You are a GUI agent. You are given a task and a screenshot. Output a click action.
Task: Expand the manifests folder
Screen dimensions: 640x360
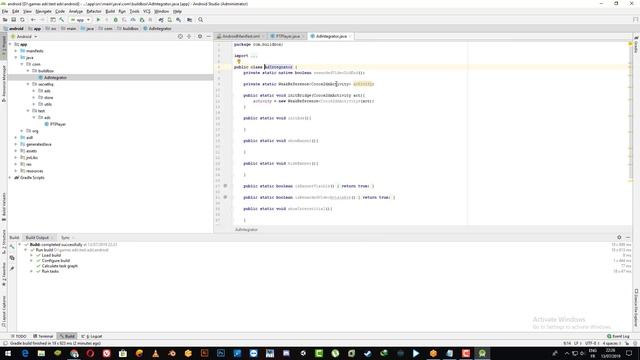coord(16,51)
